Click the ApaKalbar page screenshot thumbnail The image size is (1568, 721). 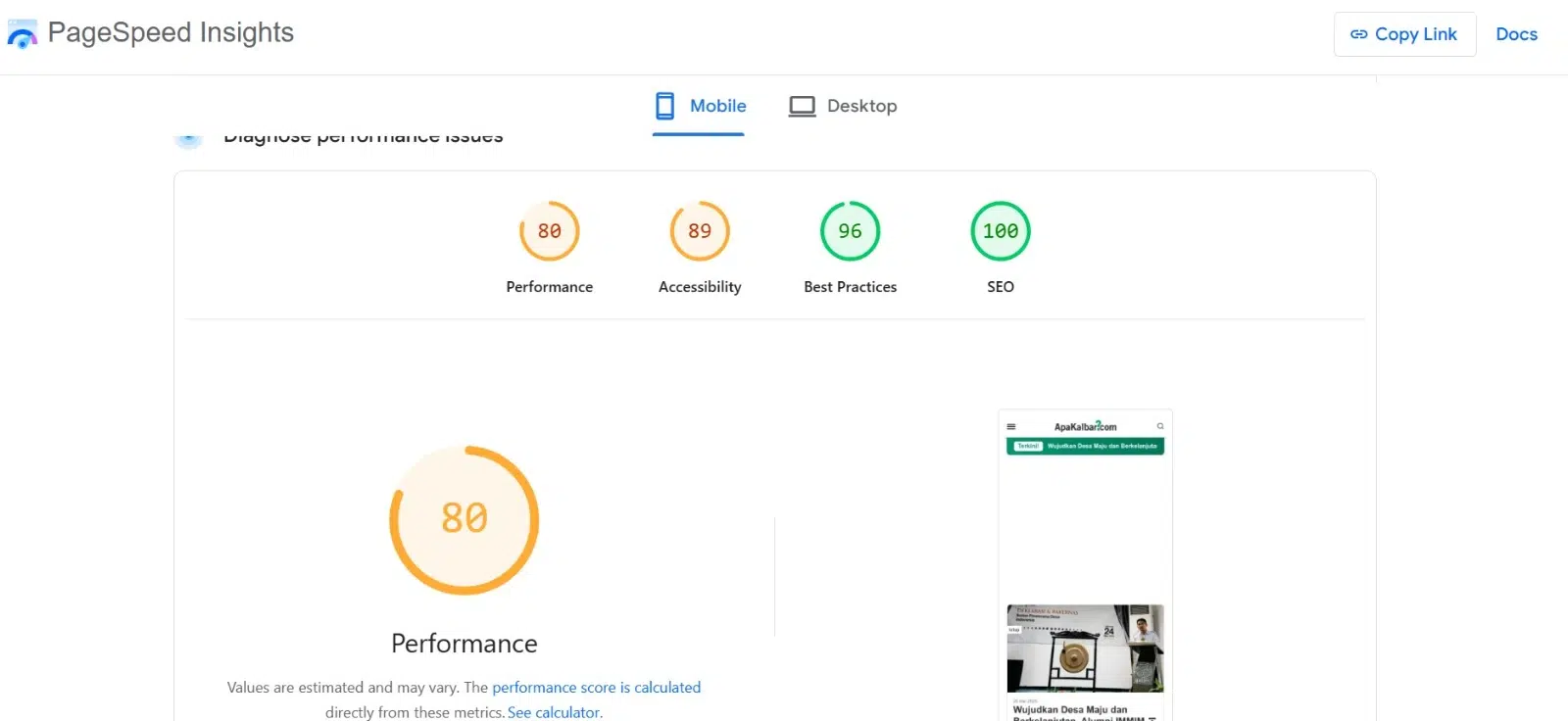tap(1086, 565)
